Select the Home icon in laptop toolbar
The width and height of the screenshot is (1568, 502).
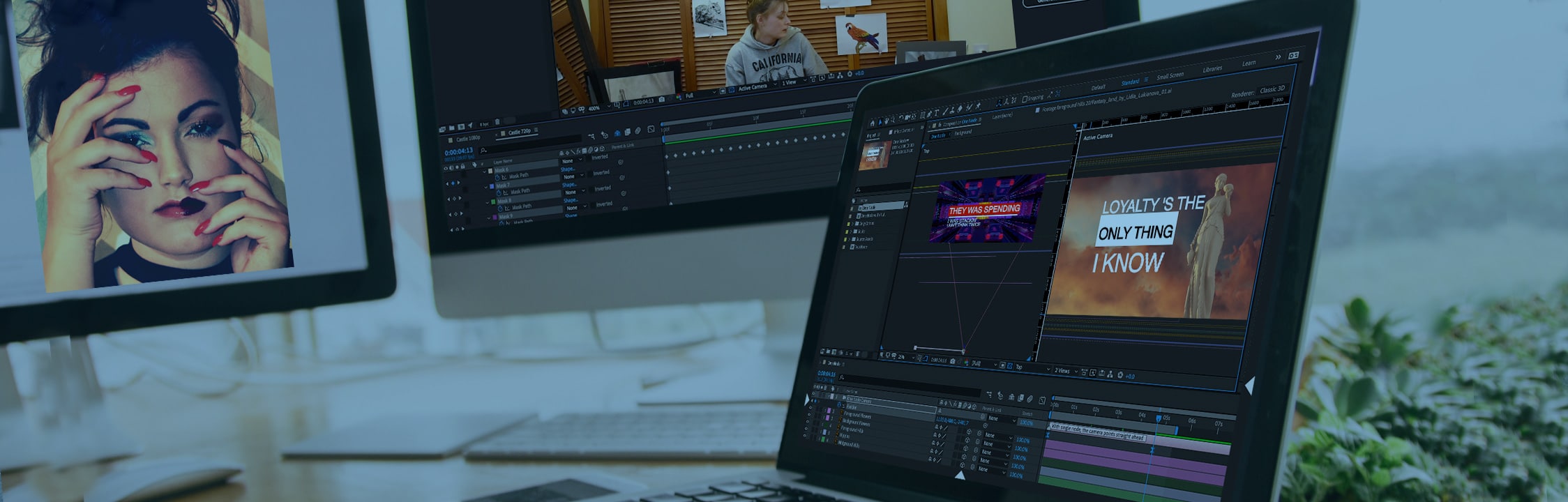[x=873, y=123]
